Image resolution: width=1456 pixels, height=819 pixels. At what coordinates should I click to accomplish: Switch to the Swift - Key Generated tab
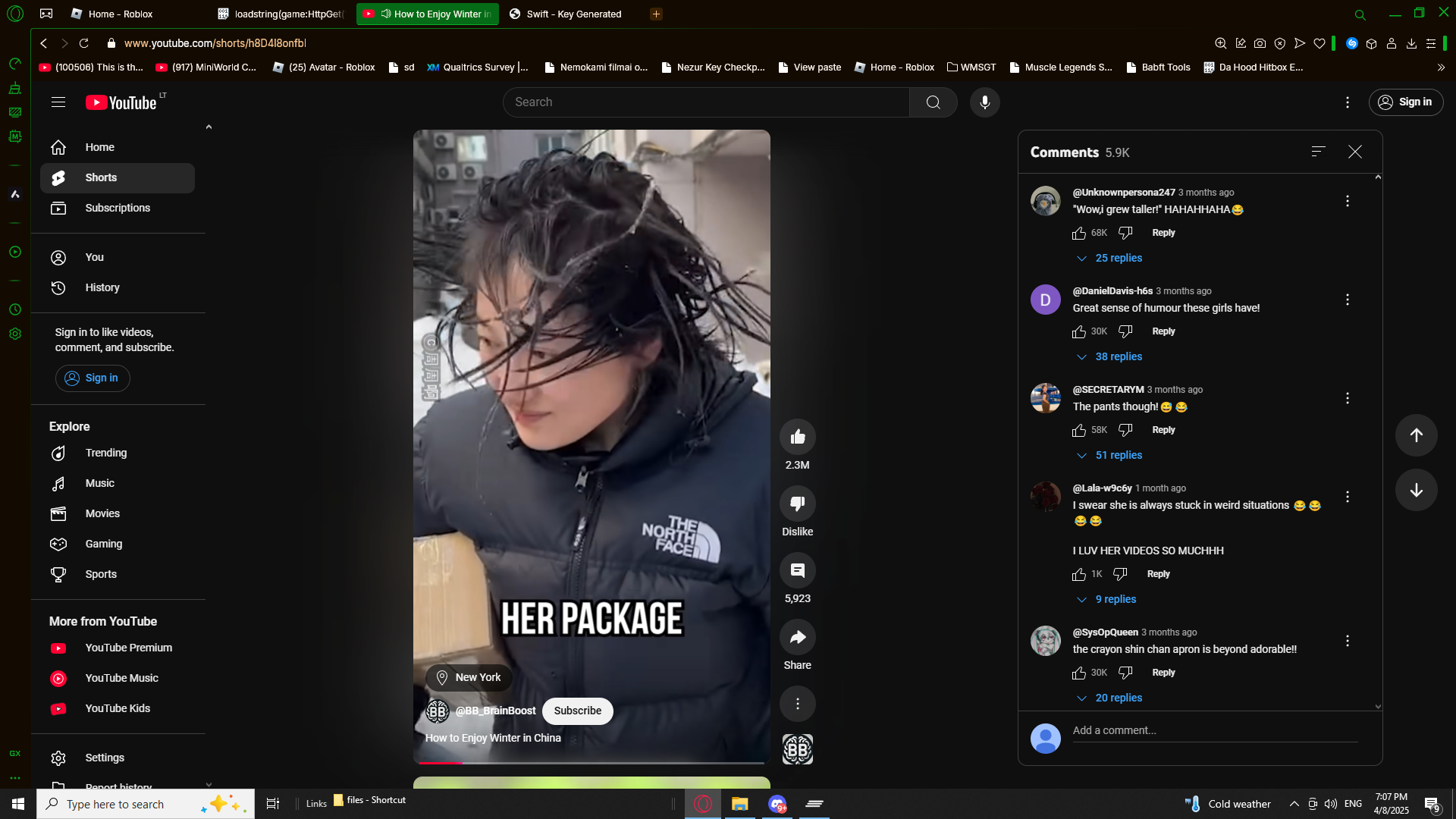pyautogui.click(x=573, y=14)
